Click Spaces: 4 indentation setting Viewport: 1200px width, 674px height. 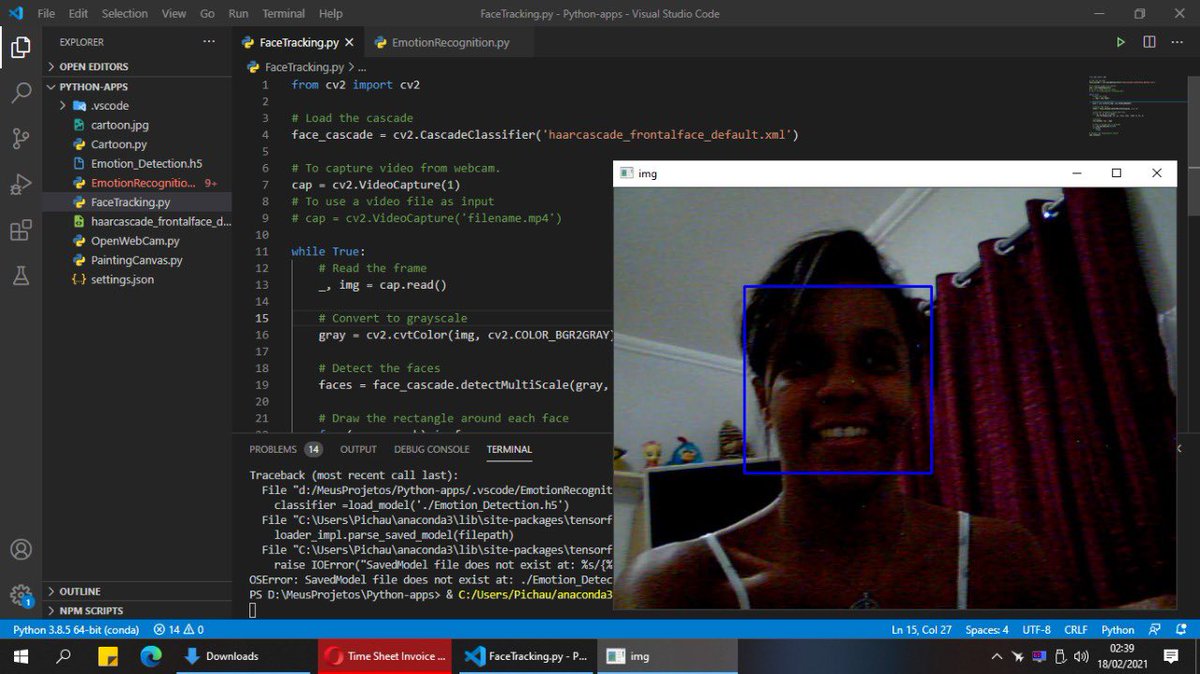(987, 630)
